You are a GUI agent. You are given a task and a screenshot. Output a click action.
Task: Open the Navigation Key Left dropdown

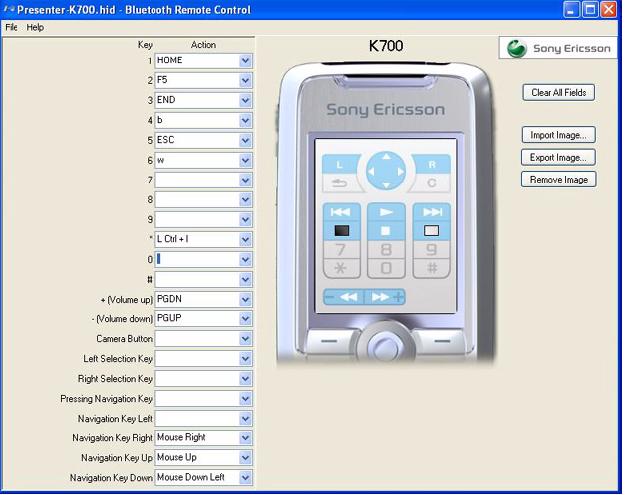click(x=246, y=418)
